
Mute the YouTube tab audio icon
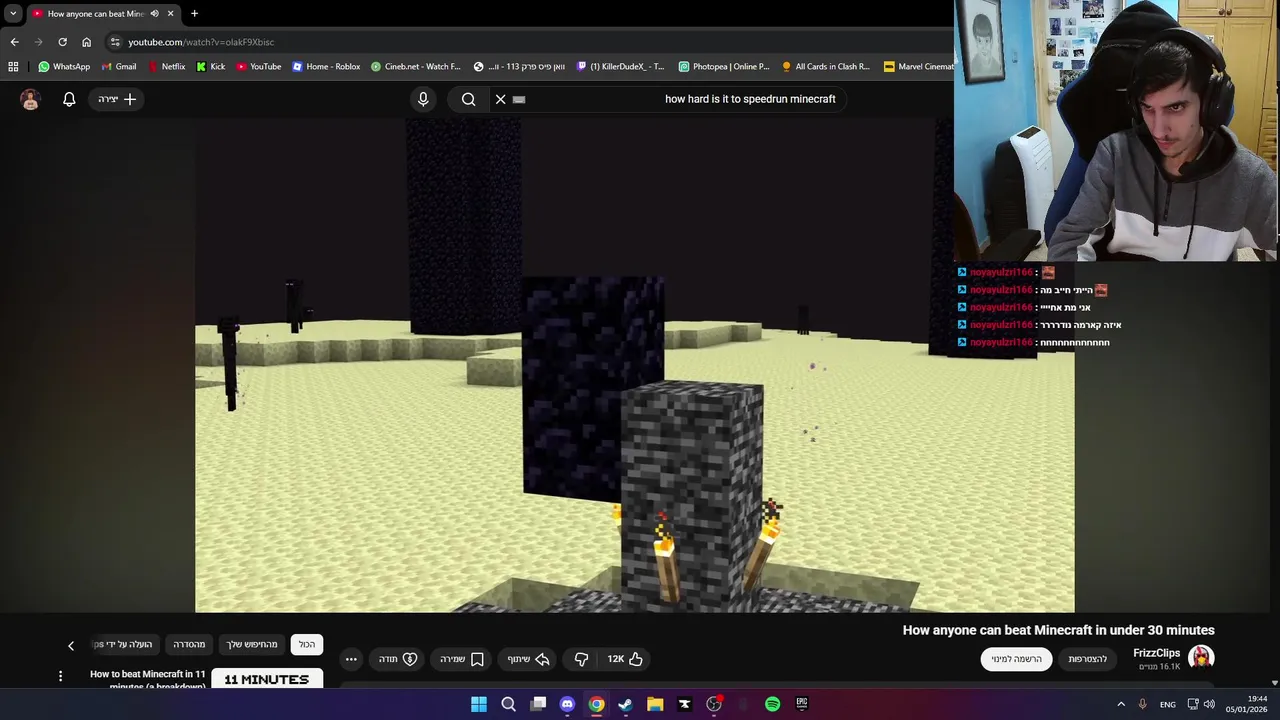pyautogui.click(x=154, y=13)
